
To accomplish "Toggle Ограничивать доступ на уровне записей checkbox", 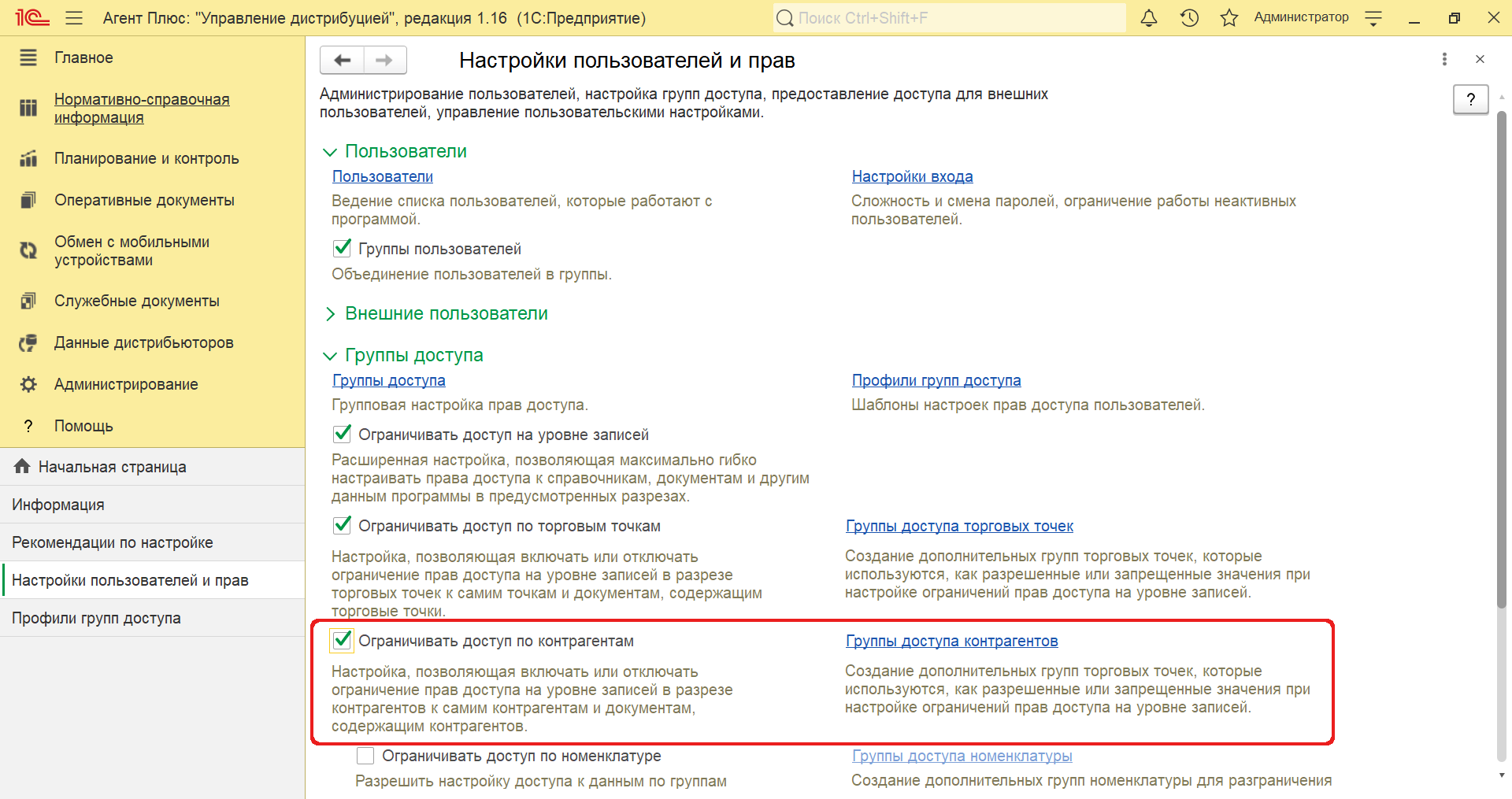I will click(x=343, y=434).
